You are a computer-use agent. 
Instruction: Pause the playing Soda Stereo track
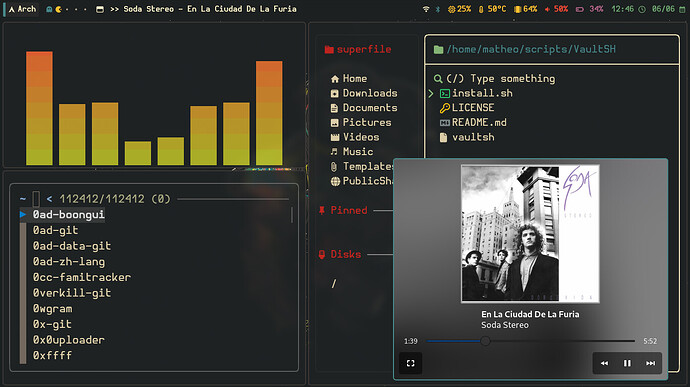click(627, 363)
